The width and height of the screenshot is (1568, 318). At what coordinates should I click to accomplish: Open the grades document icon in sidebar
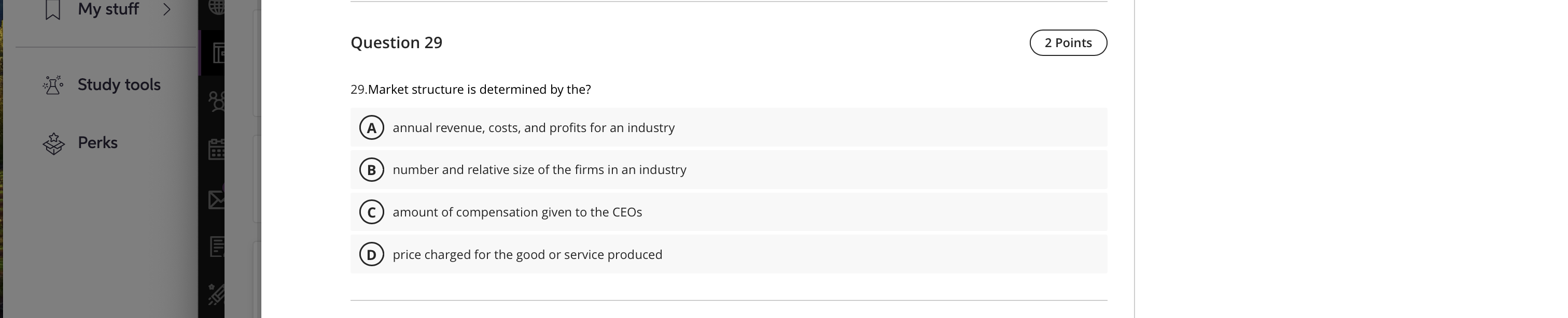pos(217,246)
